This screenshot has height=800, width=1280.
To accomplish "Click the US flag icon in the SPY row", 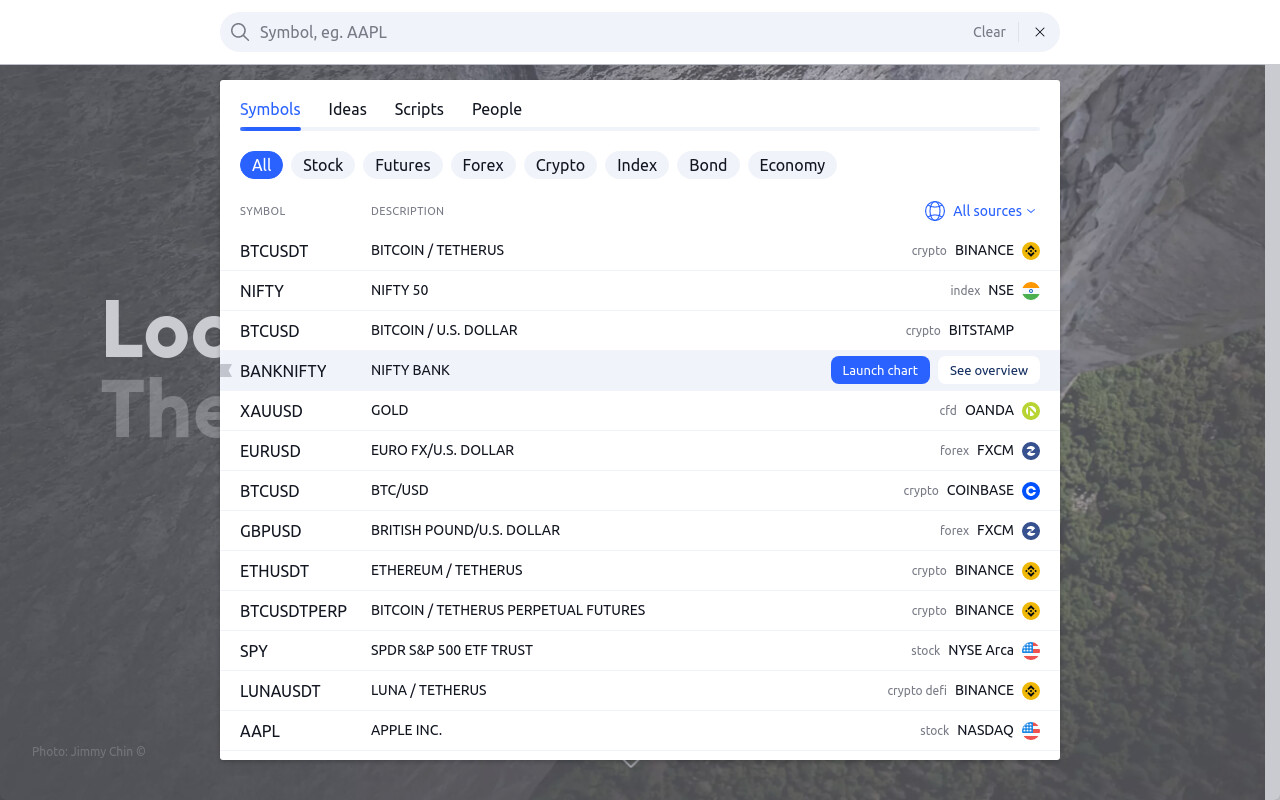I will coord(1031,651).
